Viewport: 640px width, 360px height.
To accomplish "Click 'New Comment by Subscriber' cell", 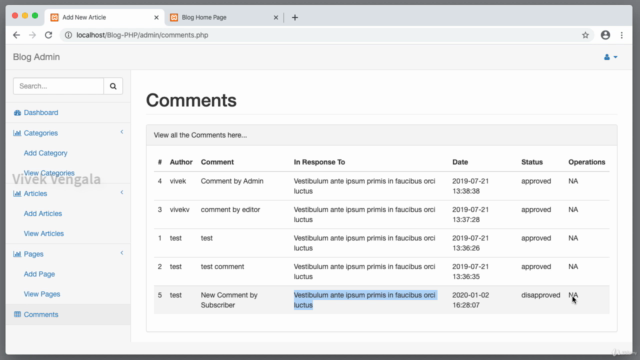I will coord(229,300).
